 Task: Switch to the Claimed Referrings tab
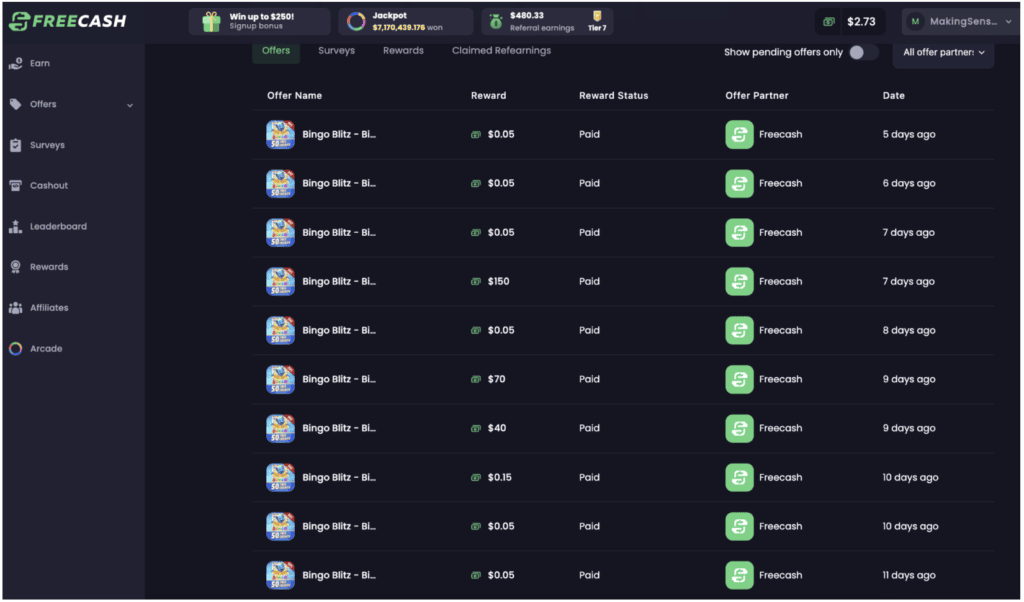point(500,50)
